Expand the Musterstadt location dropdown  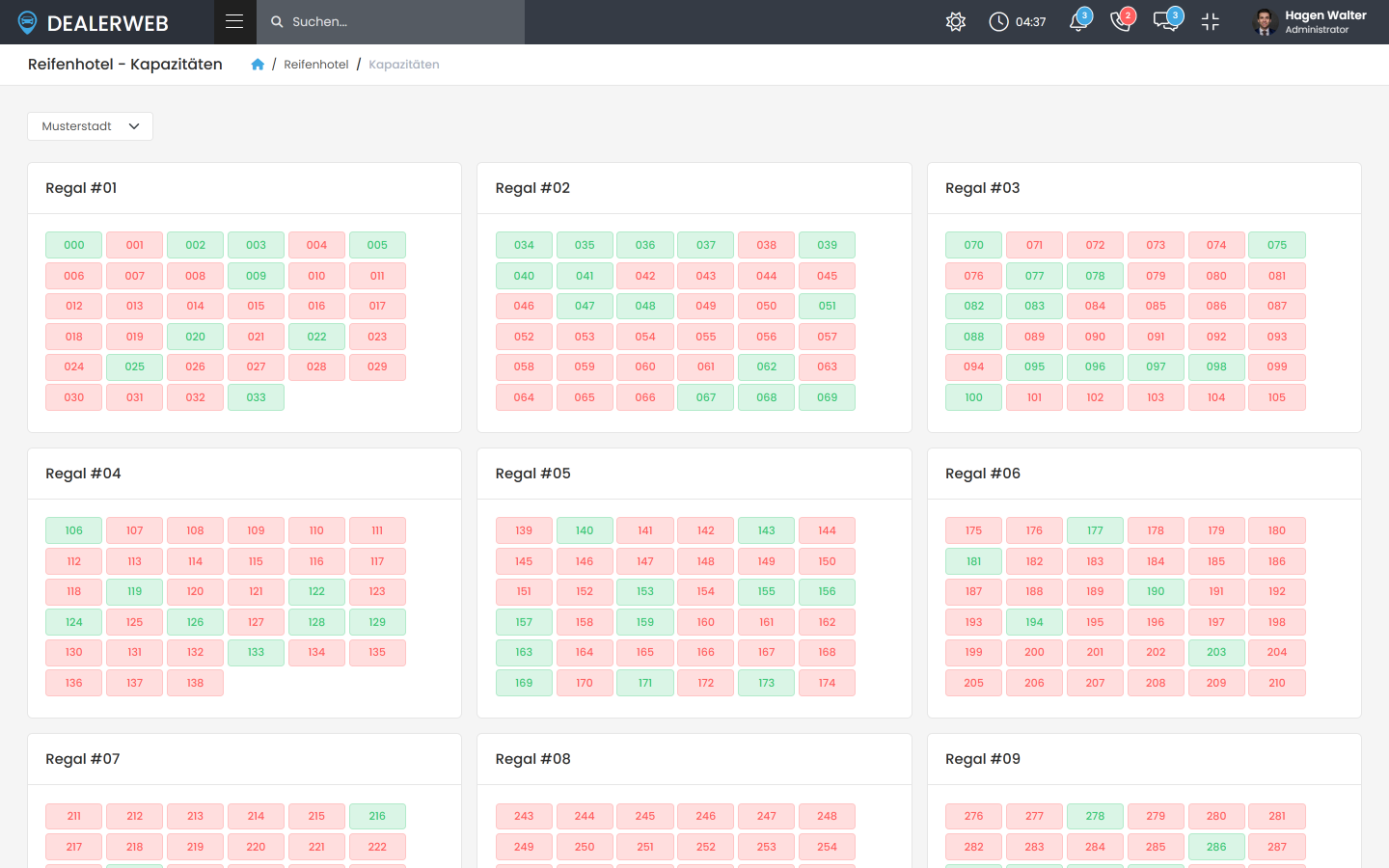click(x=90, y=126)
